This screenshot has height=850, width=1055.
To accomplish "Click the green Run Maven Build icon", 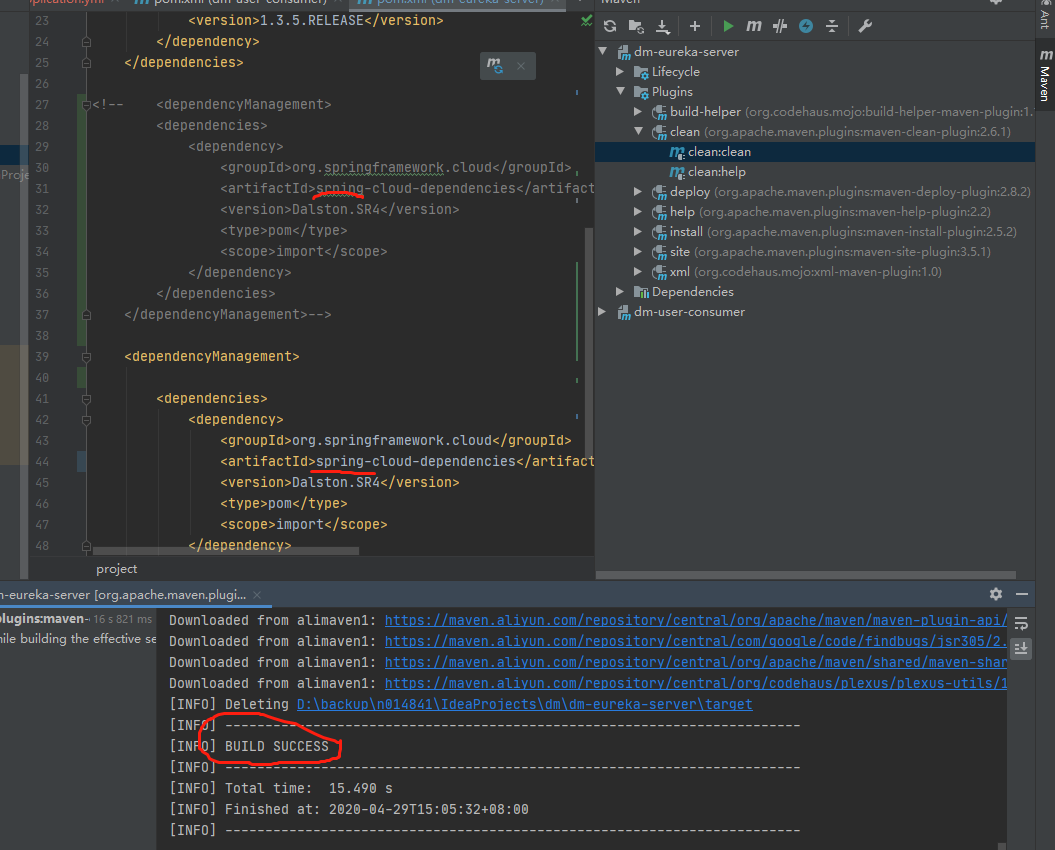I will 728,26.
